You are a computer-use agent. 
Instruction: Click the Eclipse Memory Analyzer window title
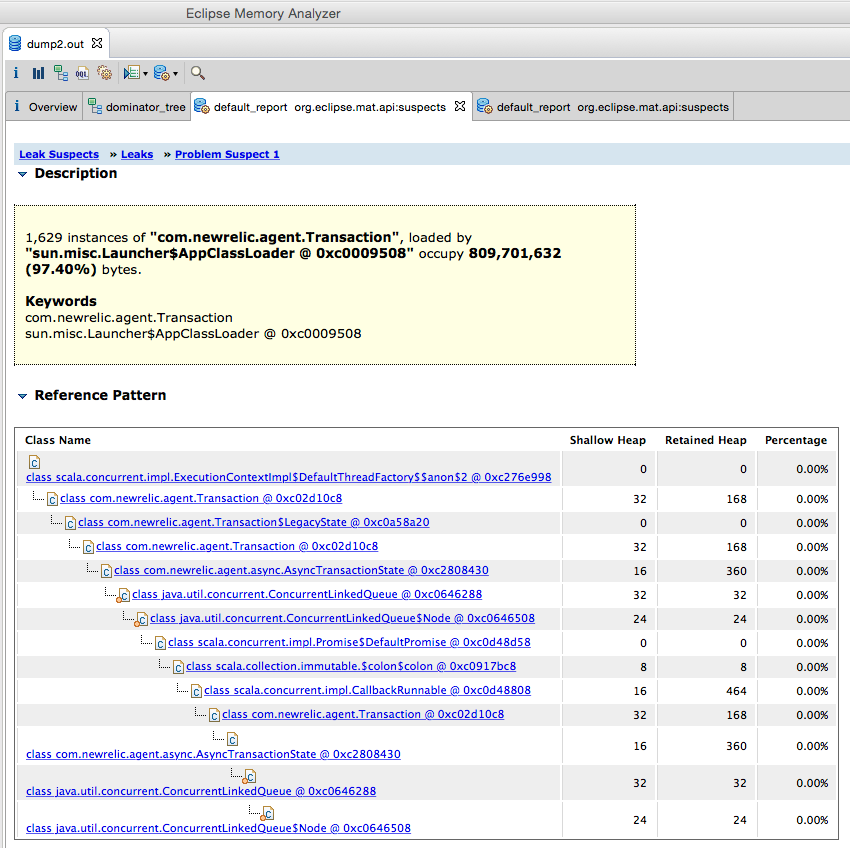click(263, 14)
